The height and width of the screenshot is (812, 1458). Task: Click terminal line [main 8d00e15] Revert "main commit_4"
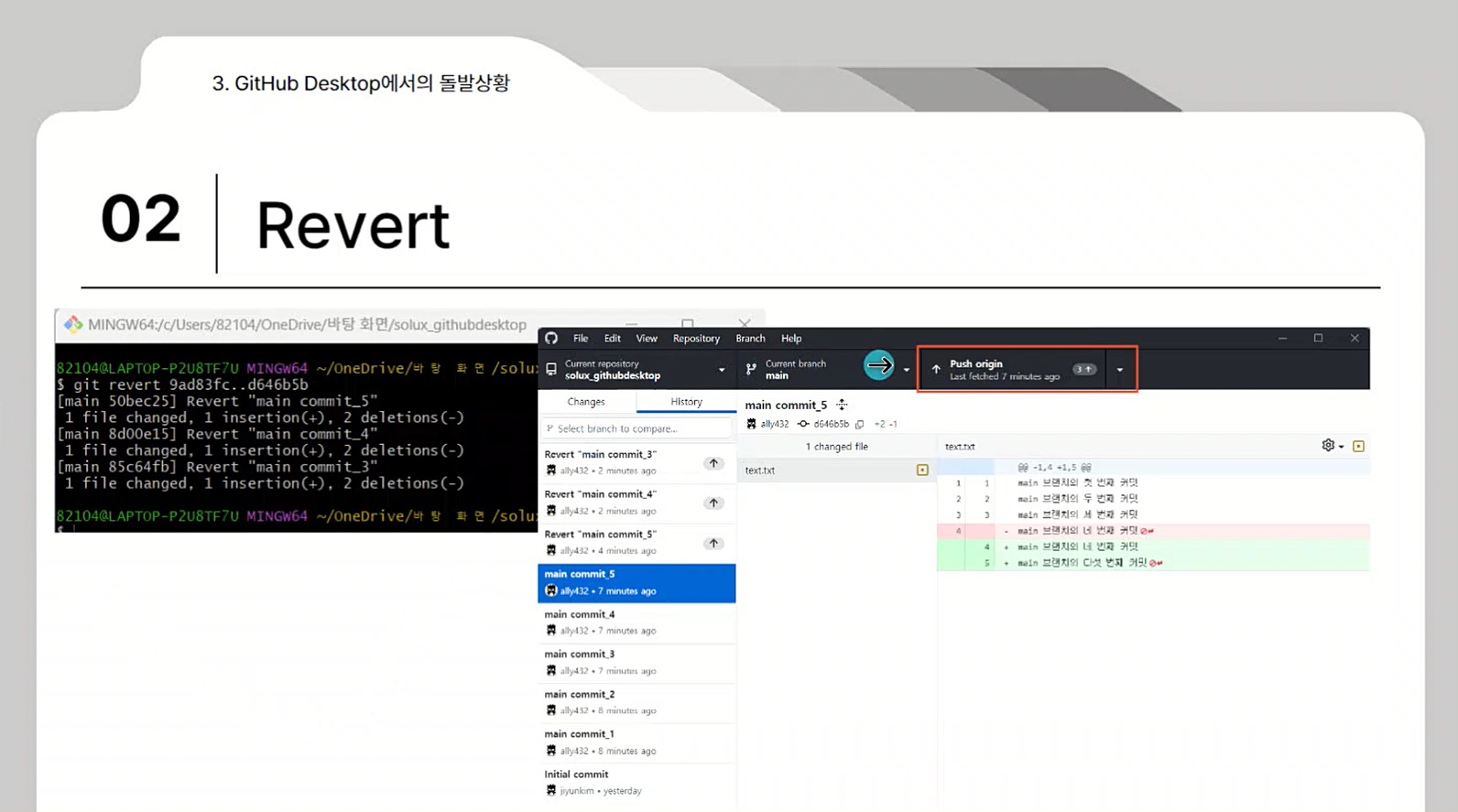point(217,434)
